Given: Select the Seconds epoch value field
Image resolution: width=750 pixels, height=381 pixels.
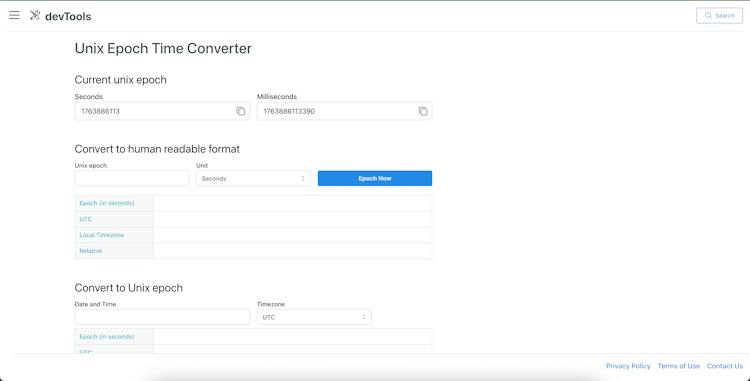Looking at the screenshot, I should pos(162,111).
